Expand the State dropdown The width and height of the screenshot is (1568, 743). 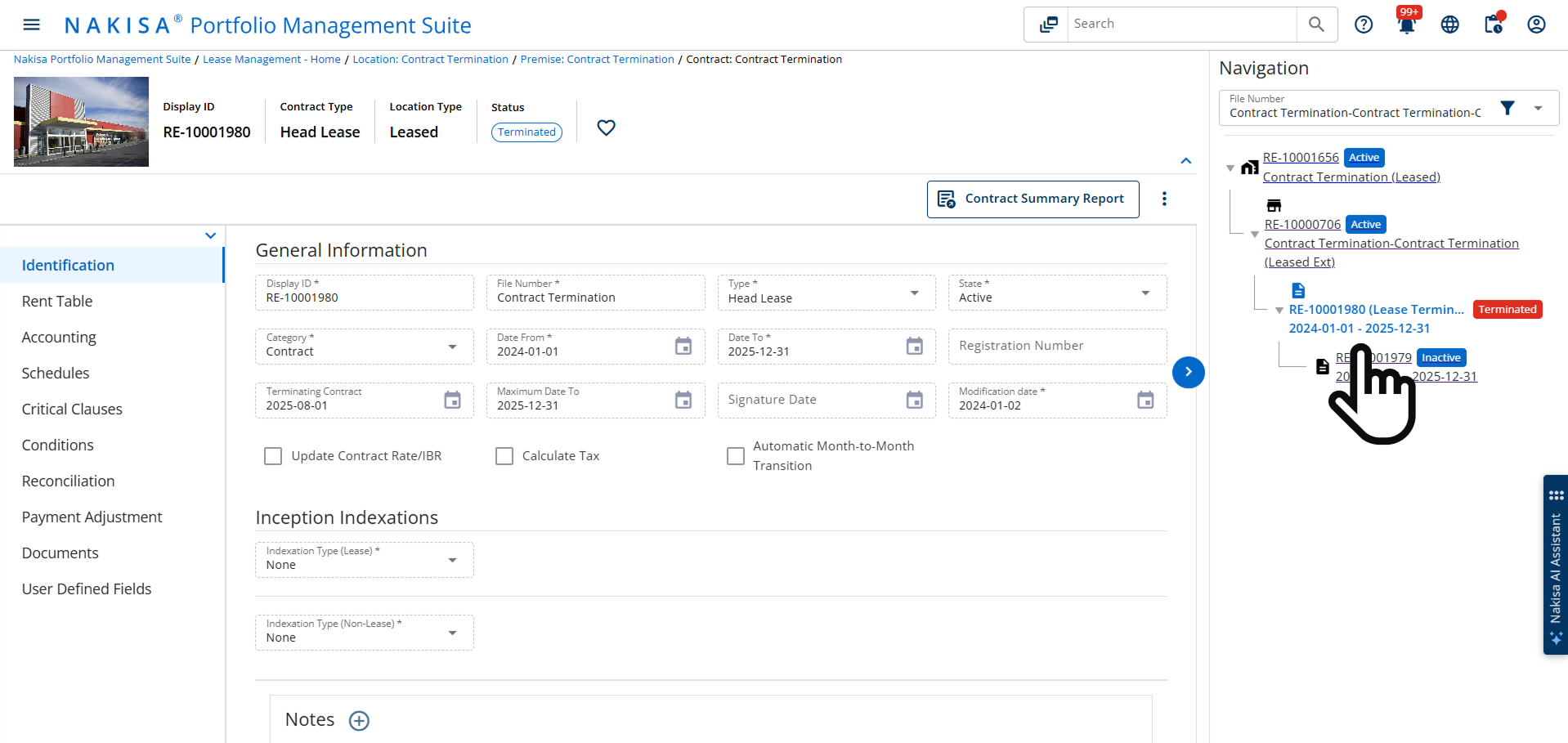coord(1056,293)
